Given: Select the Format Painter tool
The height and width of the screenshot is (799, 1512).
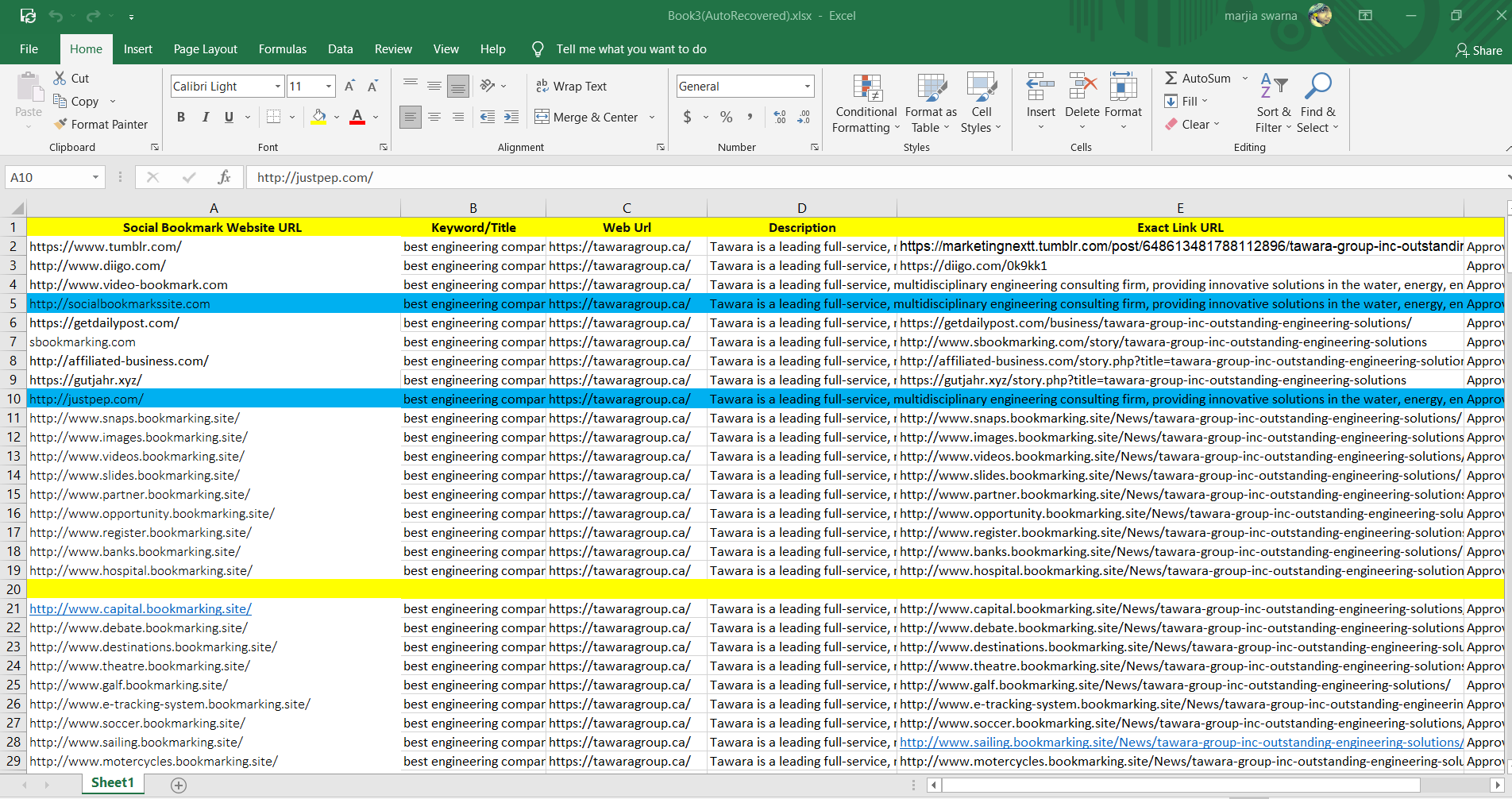Looking at the screenshot, I should (101, 124).
